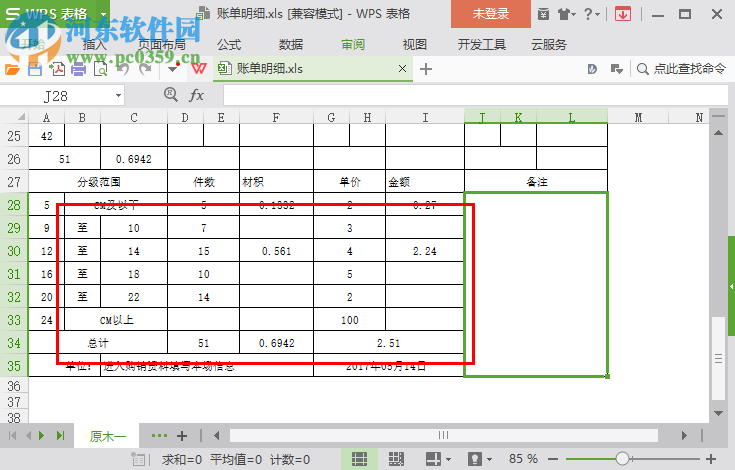
Task: Open the 页面布局 ribbon tab
Action: pyautogui.click(x=162, y=45)
